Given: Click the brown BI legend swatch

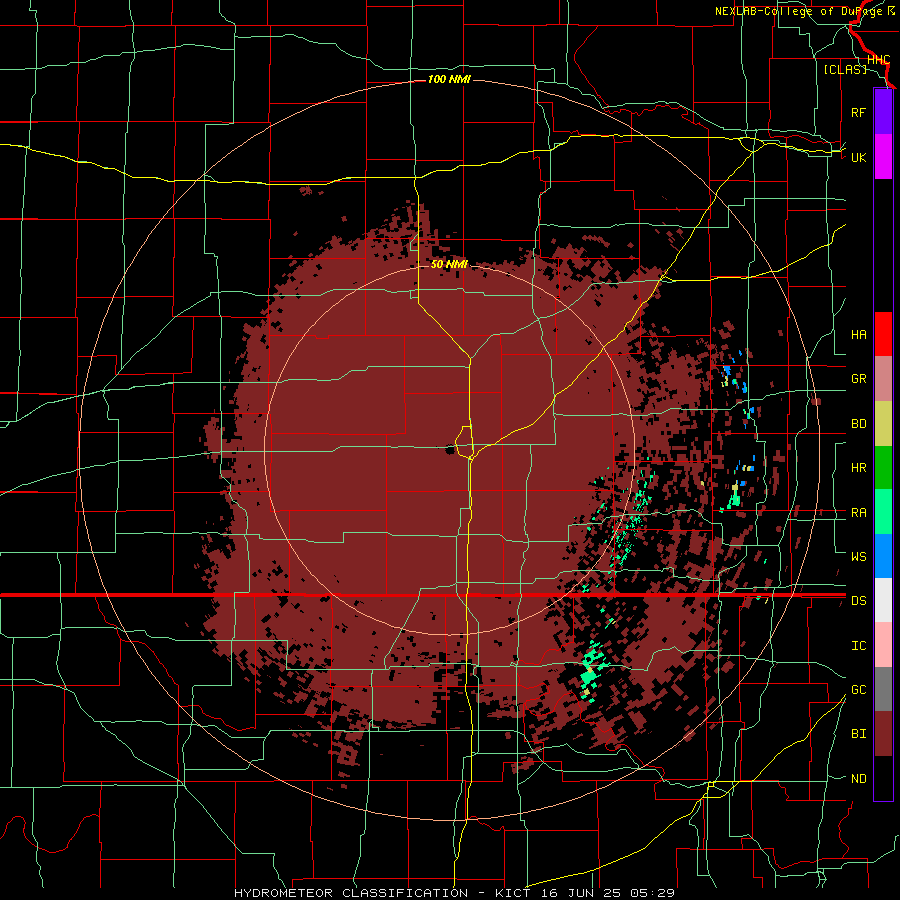Looking at the screenshot, I should [x=883, y=734].
